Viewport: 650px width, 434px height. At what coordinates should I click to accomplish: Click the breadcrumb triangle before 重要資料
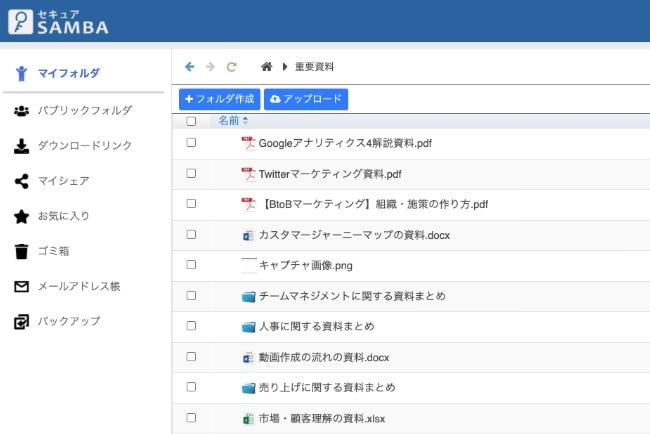(x=285, y=66)
